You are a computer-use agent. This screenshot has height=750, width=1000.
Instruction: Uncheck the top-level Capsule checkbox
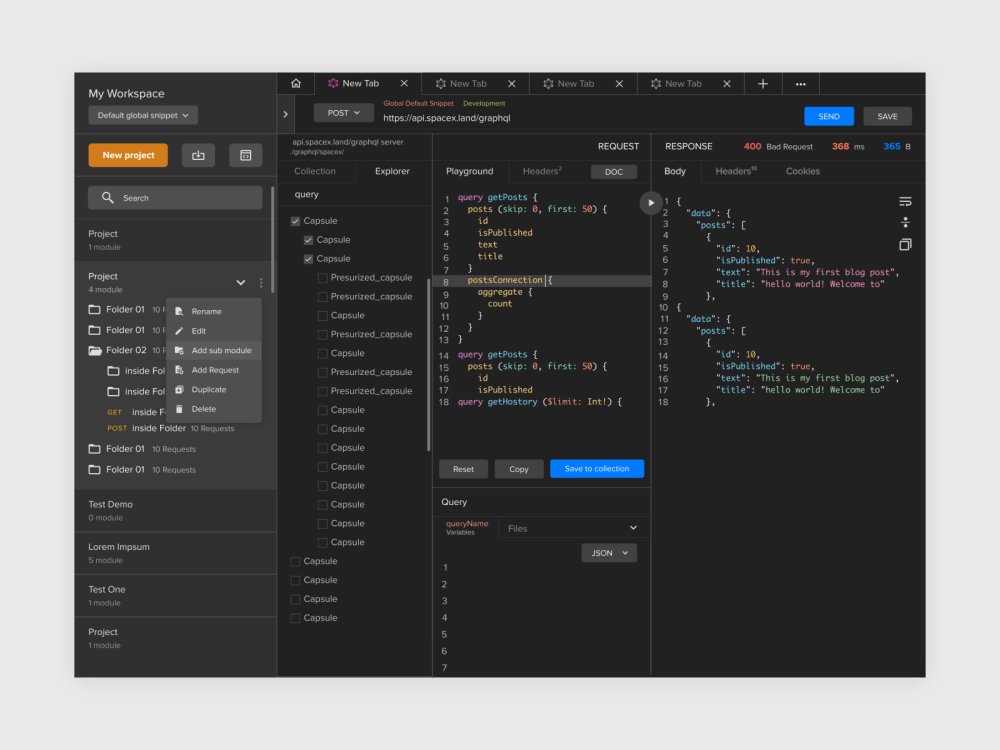(x=295, y=221)
